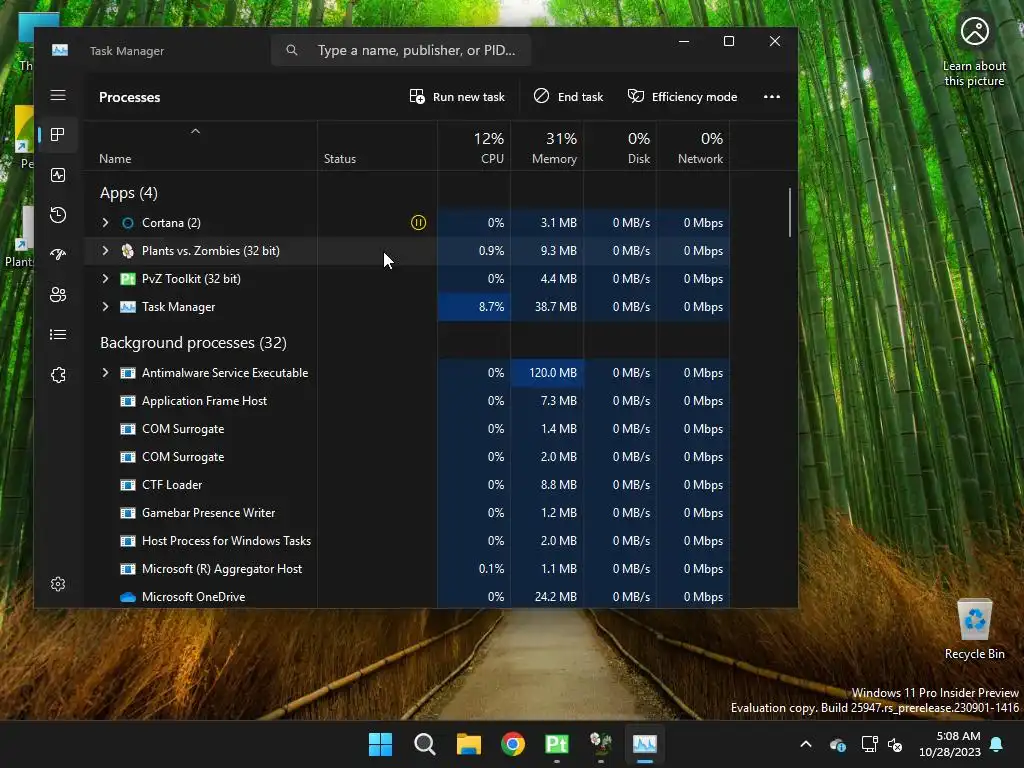This screenshot has width=1024, height=768.
Task: Open Task Manager settings gear icon
Action: [x=58, y=584]
